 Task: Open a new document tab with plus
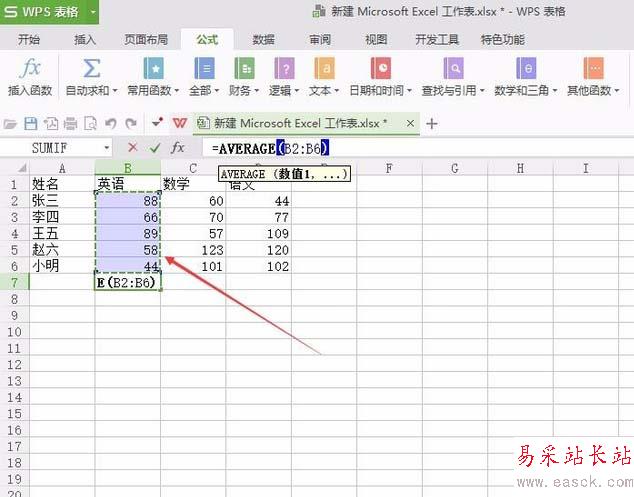pos(432,123)
